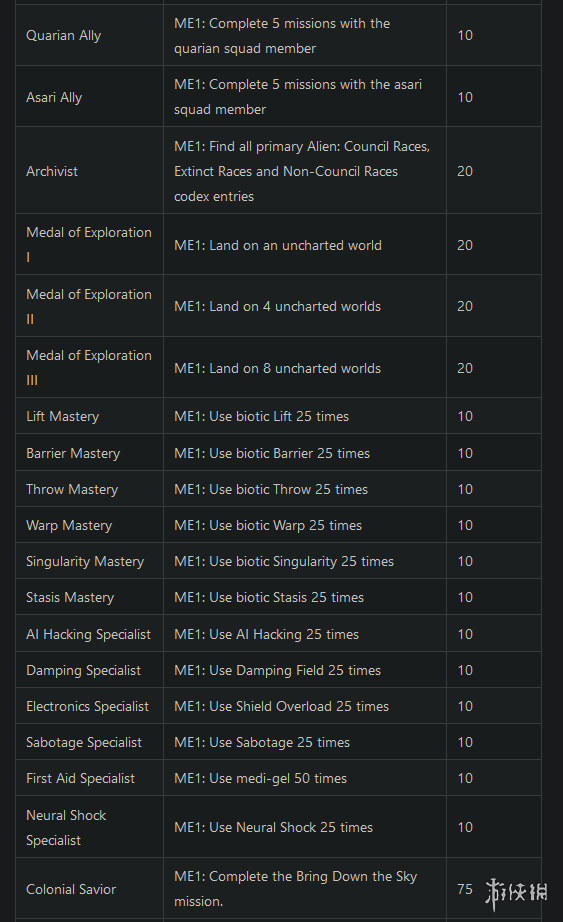Viewport: 563px width, 922px height.
Task: Select Electronics Specialist achievement name
Action: [87, 706]
